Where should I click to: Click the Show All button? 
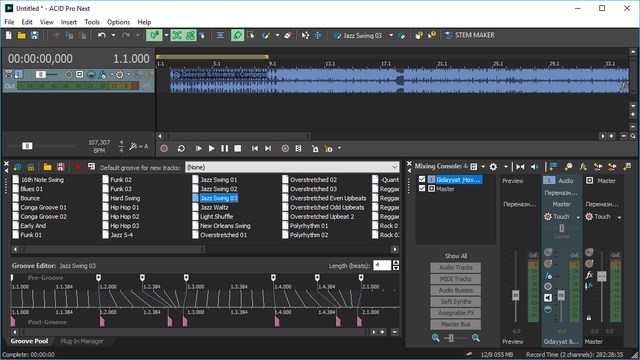(x=456, y=256)
